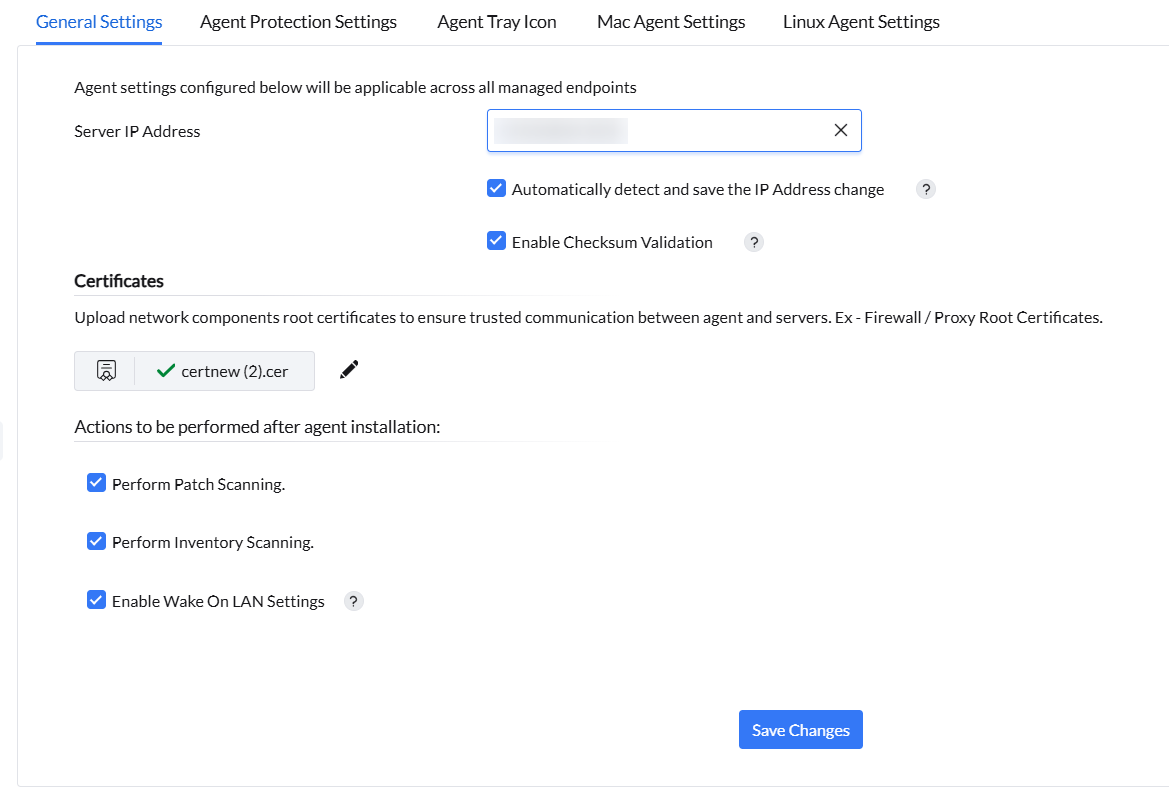Toggle Enable Checksum Validation checkbox
Screen dimensions: 1169x808
[x=497, y=242]
